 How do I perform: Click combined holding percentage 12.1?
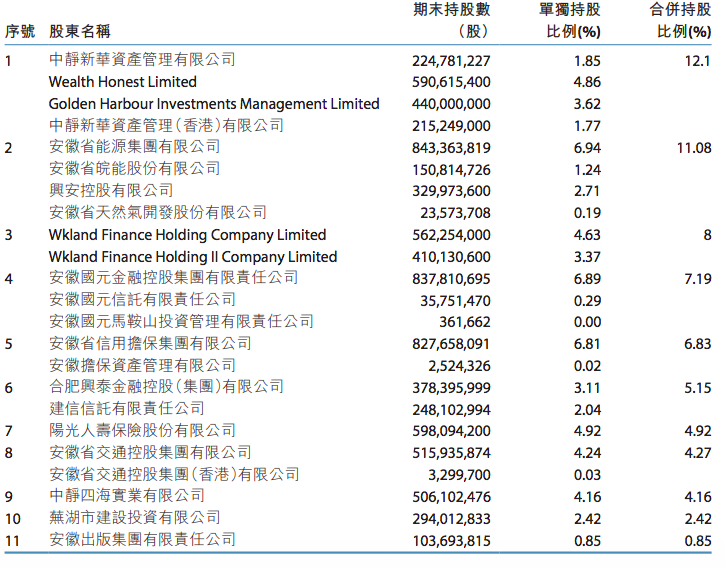pyautogui.click(x=697, y=61)
